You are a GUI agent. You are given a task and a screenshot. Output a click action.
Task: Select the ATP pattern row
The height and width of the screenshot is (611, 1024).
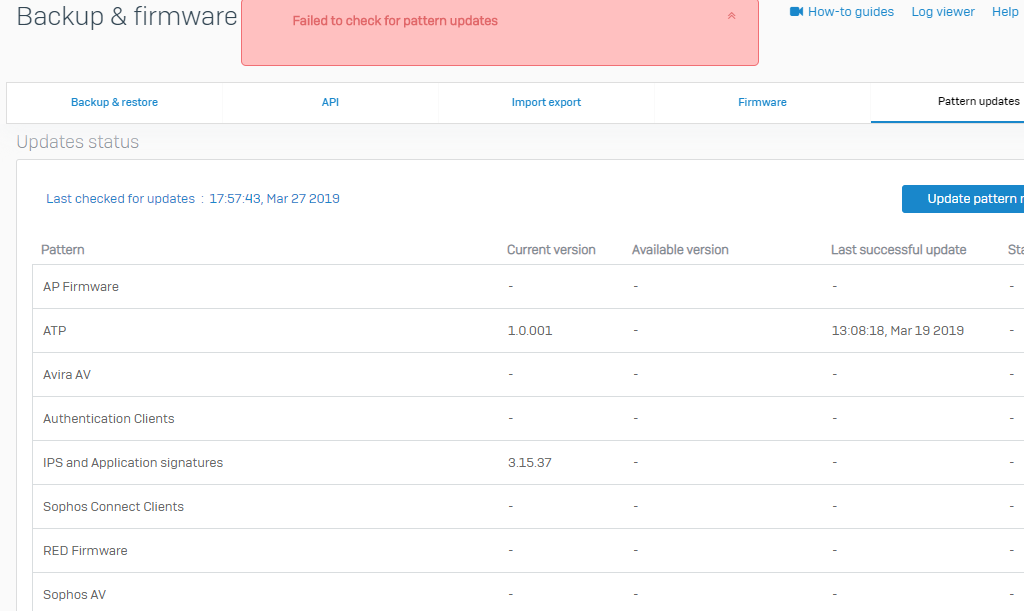(x=55, y=331)
